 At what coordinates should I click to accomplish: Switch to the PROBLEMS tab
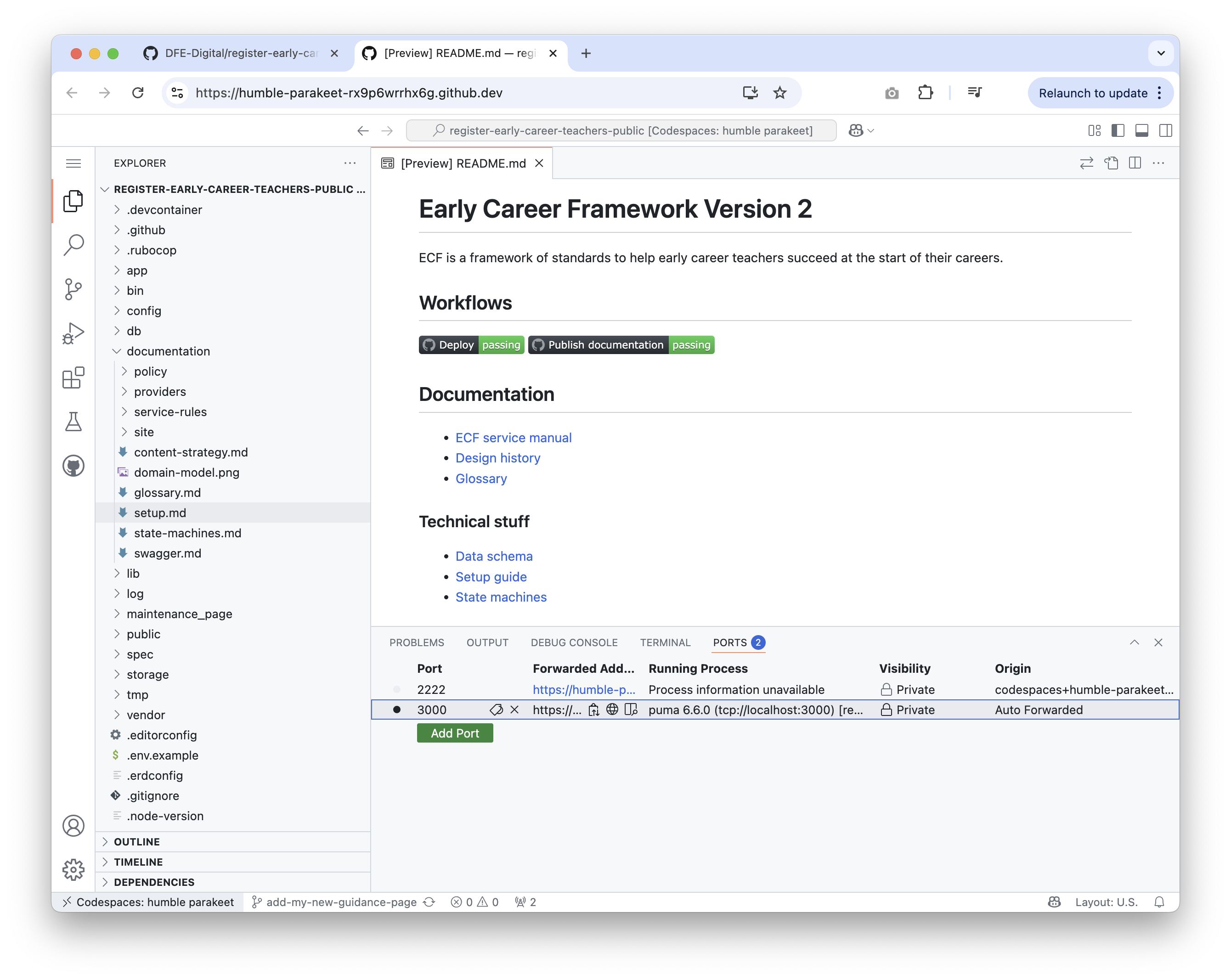(417, 642)
